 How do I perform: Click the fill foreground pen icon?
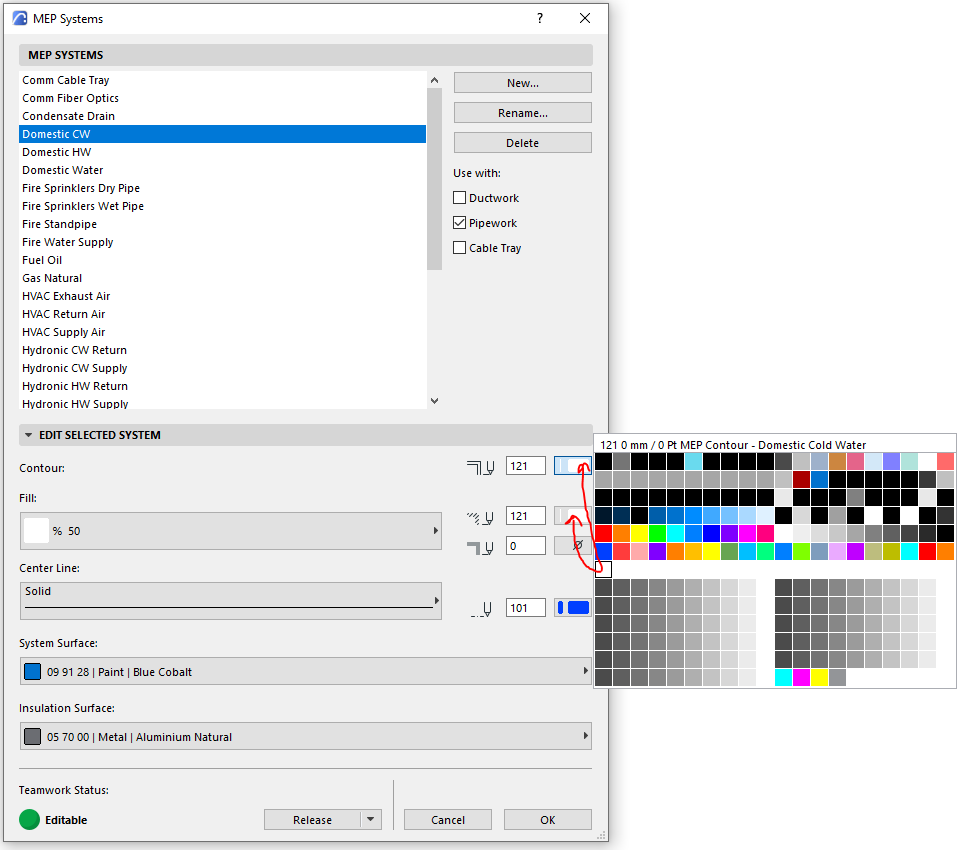(481, 518)
